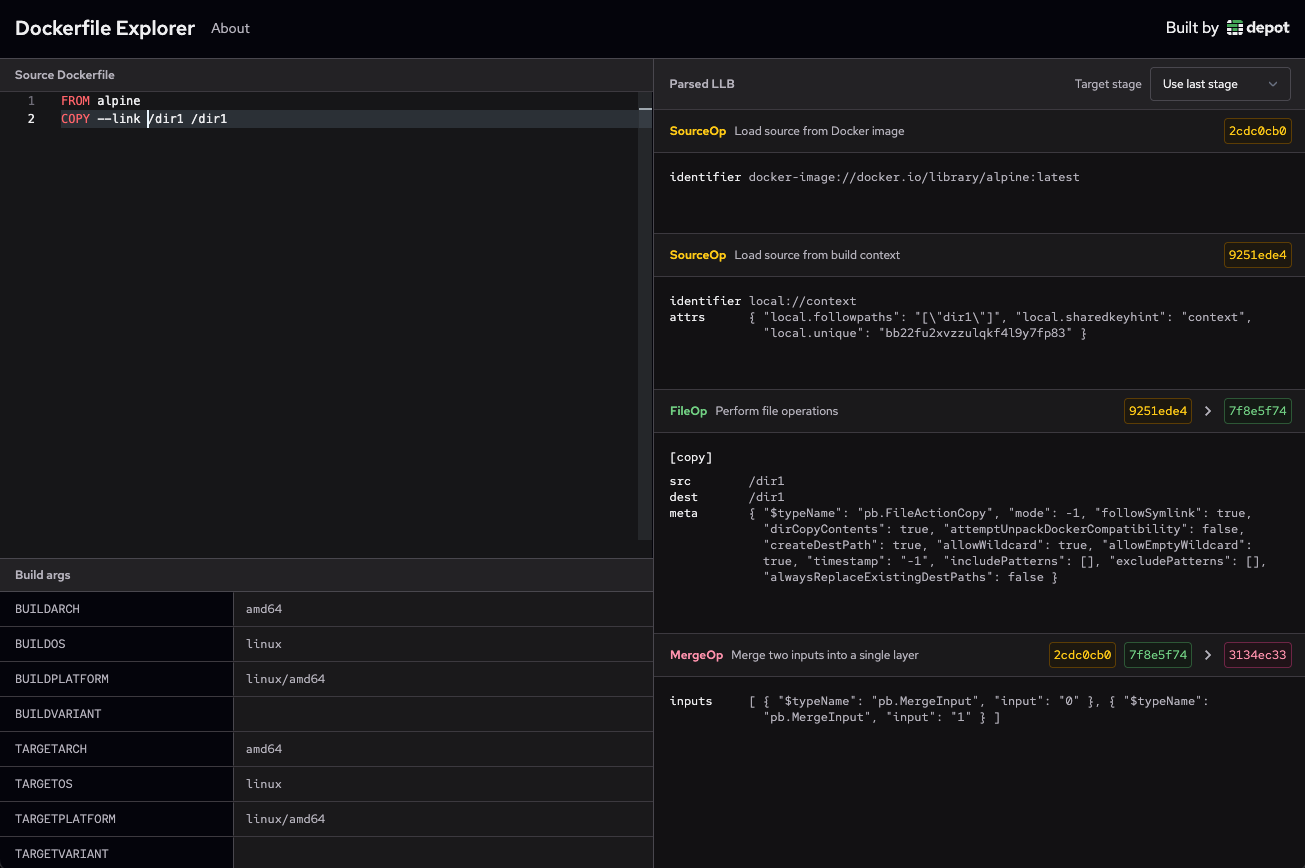This screenshot has width=1305, height=868.
Task: Click the 7f8e5f74 output hash on FileOp
Action: coord(1257,410)
